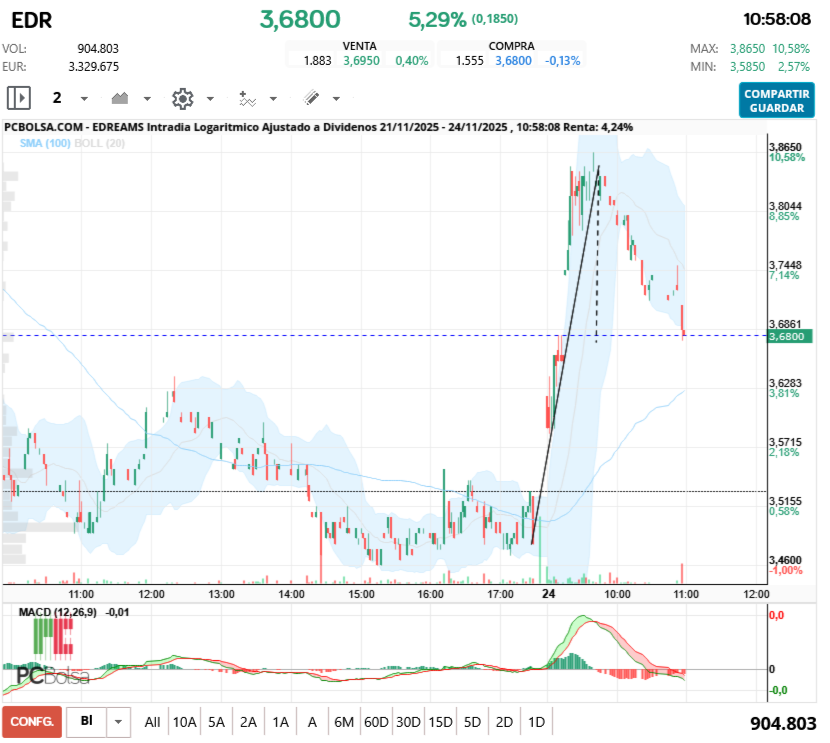Click the add indicator sparkline icon
The width and height of the screenshot is (830, 743).
click(247, 97)
